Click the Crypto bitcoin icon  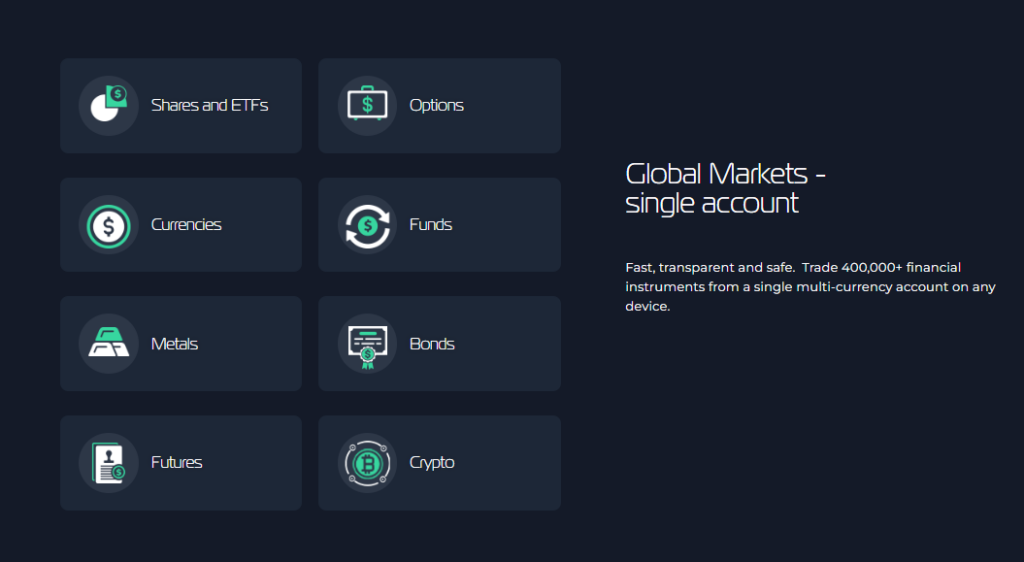coord(367,463)
